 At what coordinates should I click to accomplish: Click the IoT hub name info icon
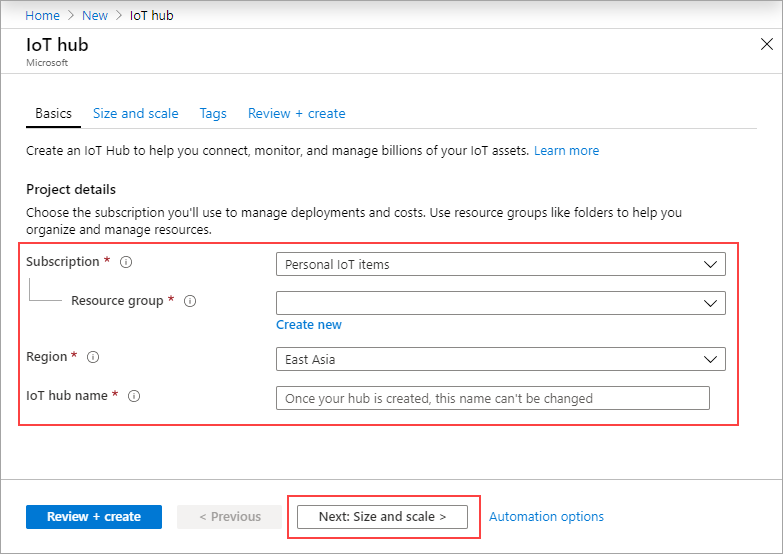click(134, 396)
